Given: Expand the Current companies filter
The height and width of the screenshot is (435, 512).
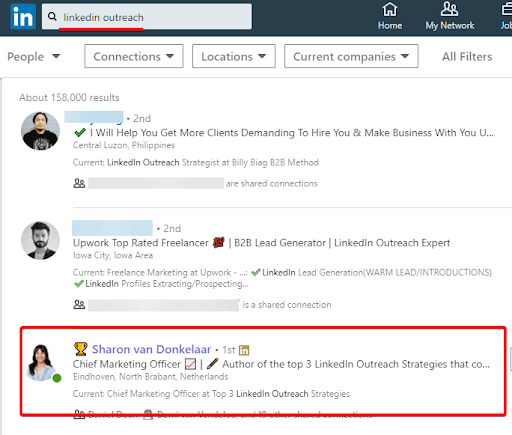Looking at the screenshot, I should pyautogui.click(x=351, y=56).
